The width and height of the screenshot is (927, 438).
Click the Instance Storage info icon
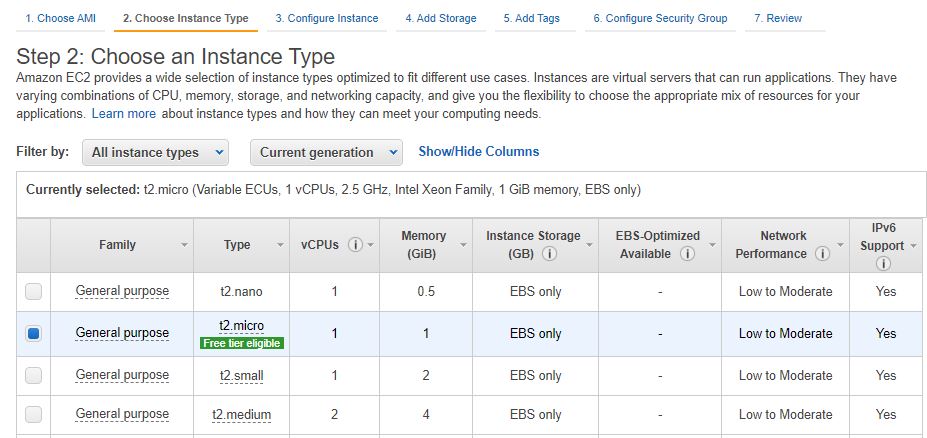click(x=549, y=254)
